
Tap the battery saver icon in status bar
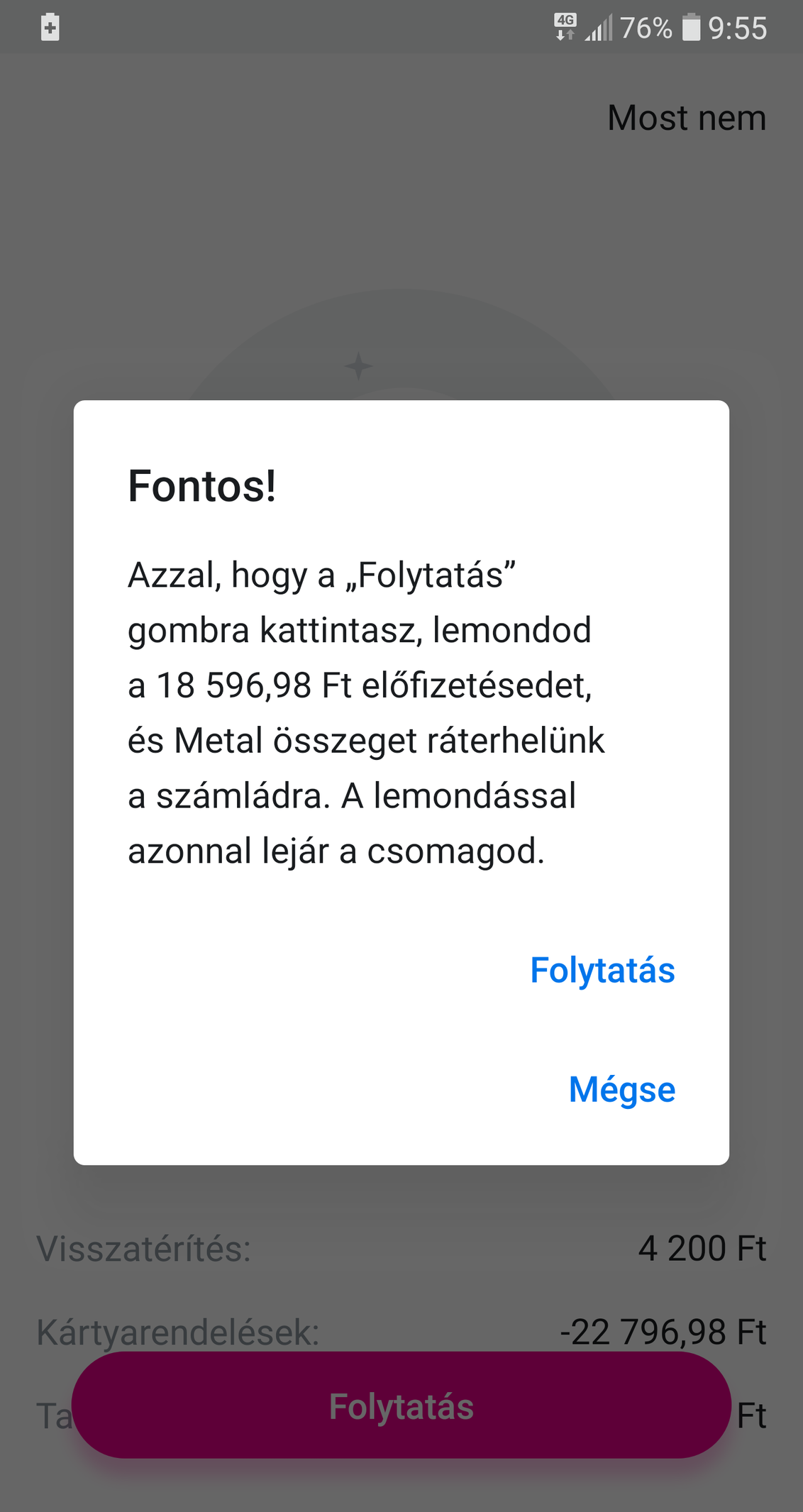pyautogui.click(x=50, y=28)
